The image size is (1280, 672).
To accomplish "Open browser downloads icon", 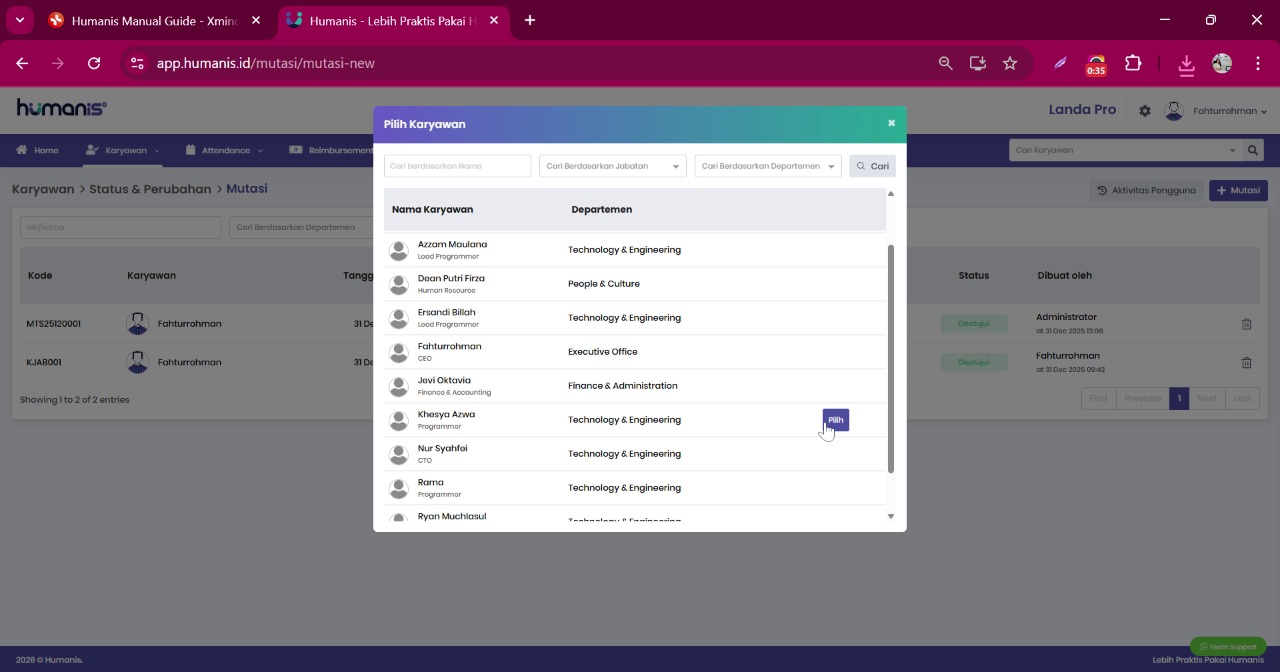I will 1186,63.
